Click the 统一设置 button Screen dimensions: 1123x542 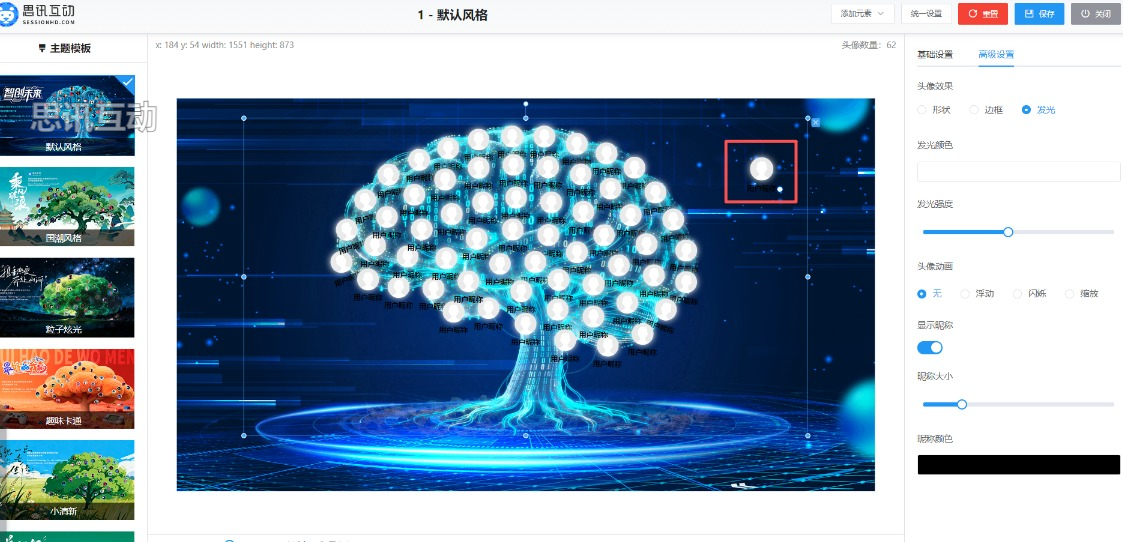click(x=926, y=14)
